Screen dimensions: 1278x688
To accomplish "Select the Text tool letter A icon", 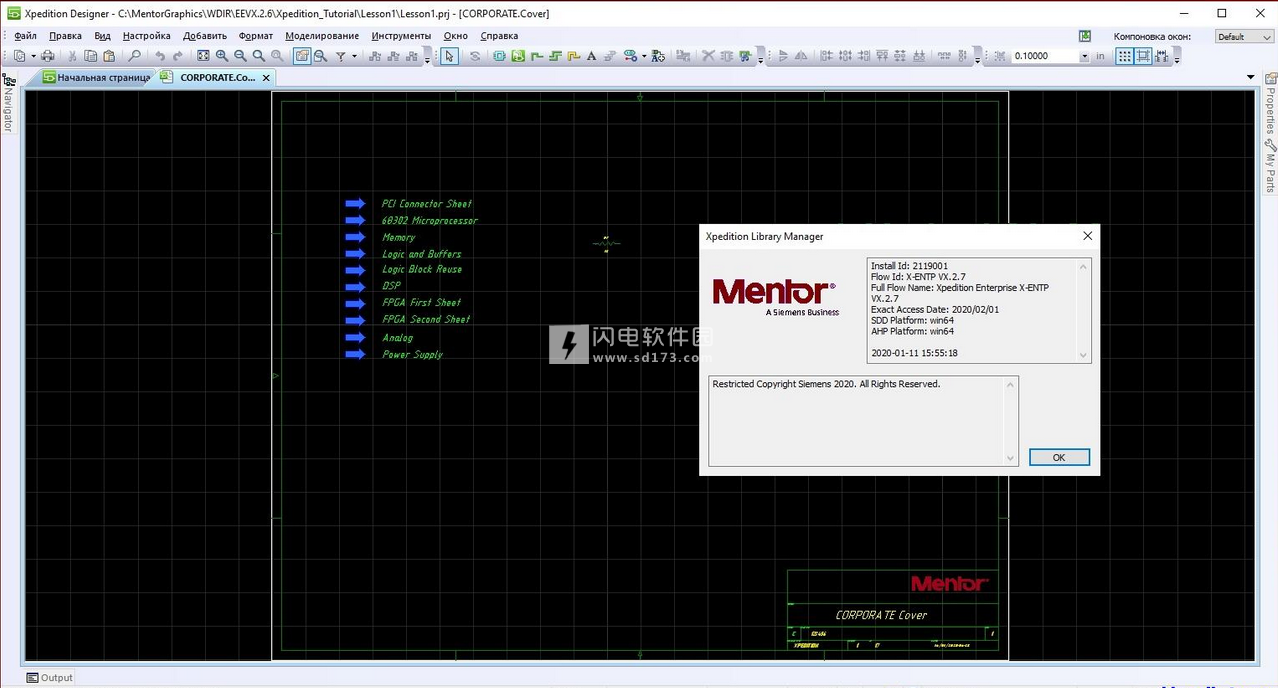I will (592, 56).
